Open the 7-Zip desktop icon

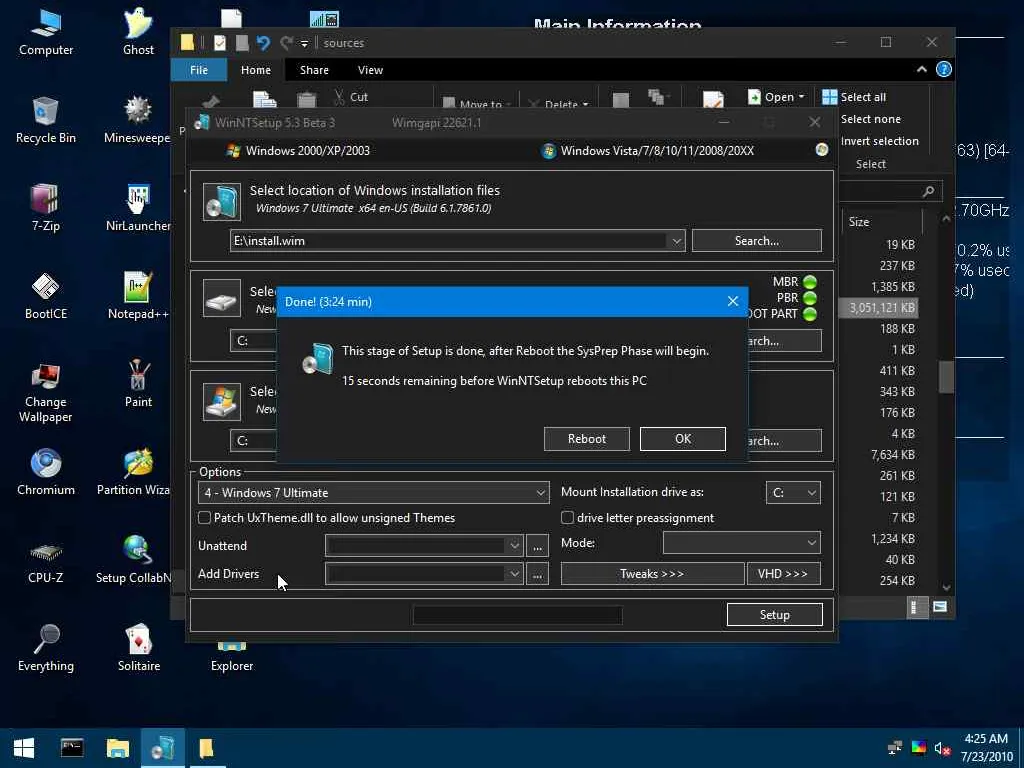46,208
